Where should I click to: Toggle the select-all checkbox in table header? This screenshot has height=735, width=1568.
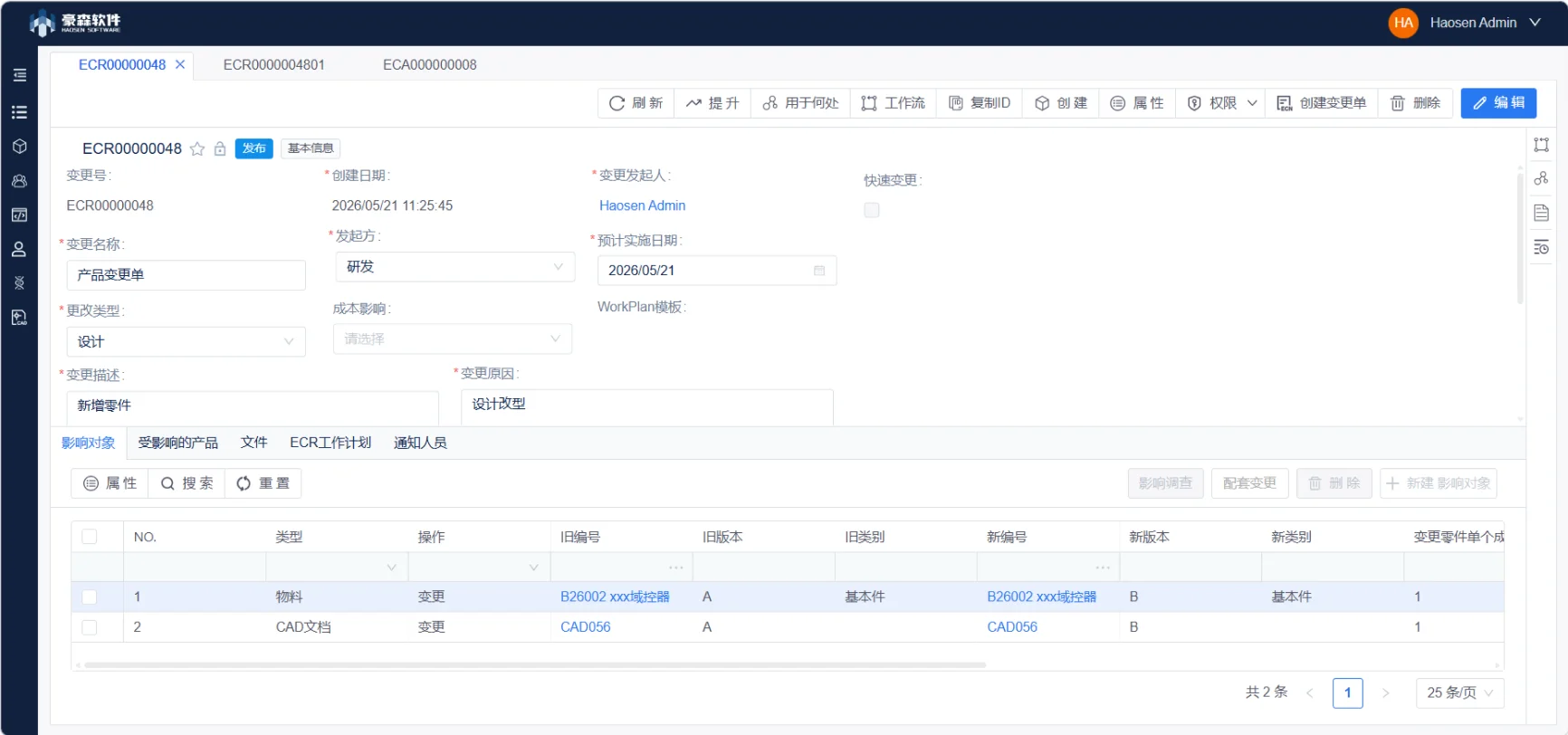click(90, 537)
